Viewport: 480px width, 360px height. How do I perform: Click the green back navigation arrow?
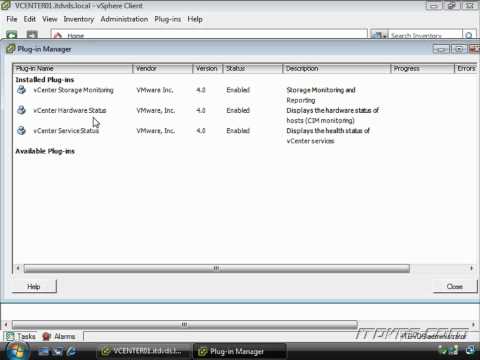[12, 35]
